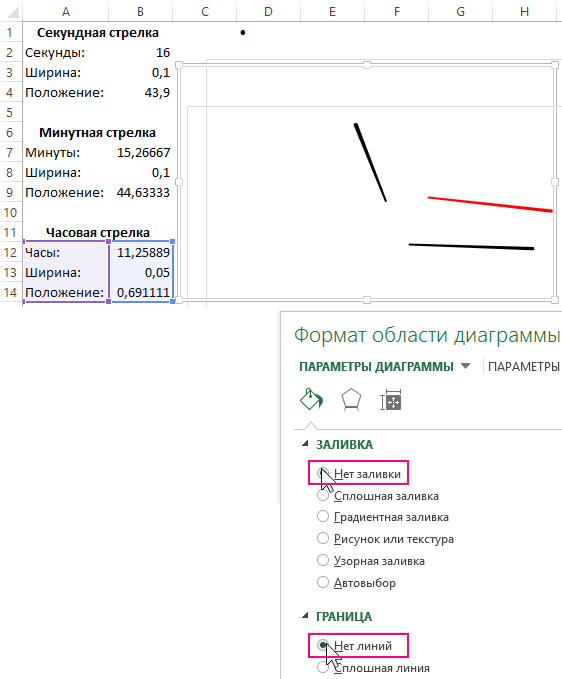
Task: Switch to the second ПАРАМЕТРЫ text tab
Action: click(x=524, y=366)
